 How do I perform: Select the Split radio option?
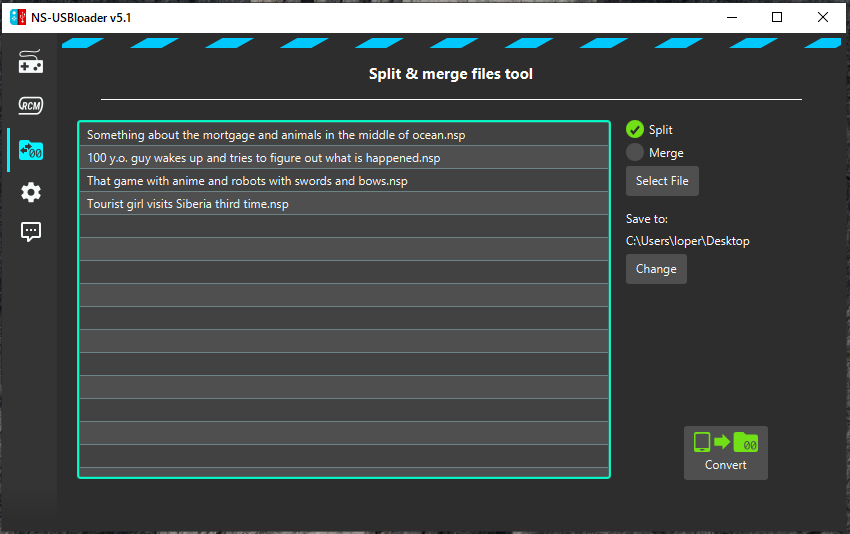(x=634, y=129)
